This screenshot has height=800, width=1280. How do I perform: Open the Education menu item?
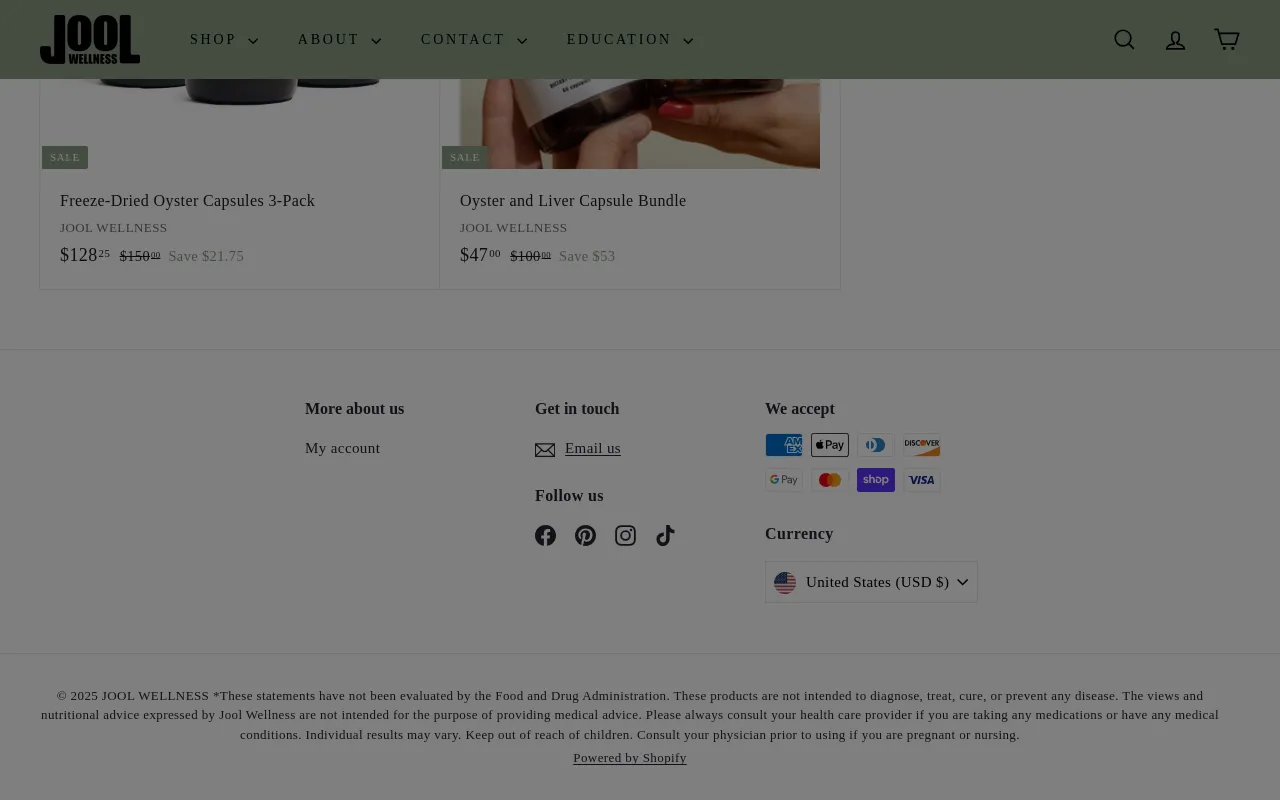click(629, 40)
